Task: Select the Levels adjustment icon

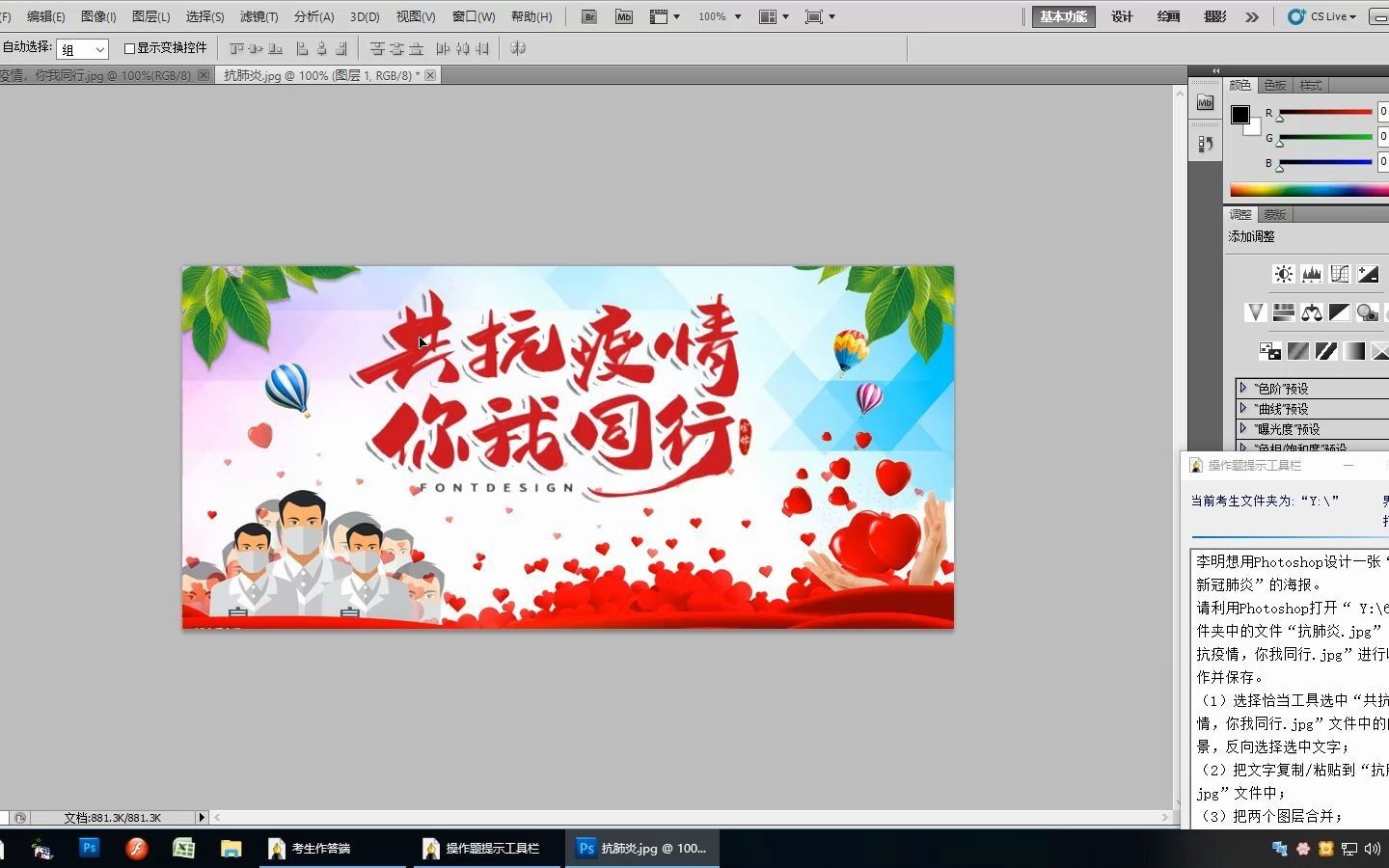Action: pos(1311,274)
